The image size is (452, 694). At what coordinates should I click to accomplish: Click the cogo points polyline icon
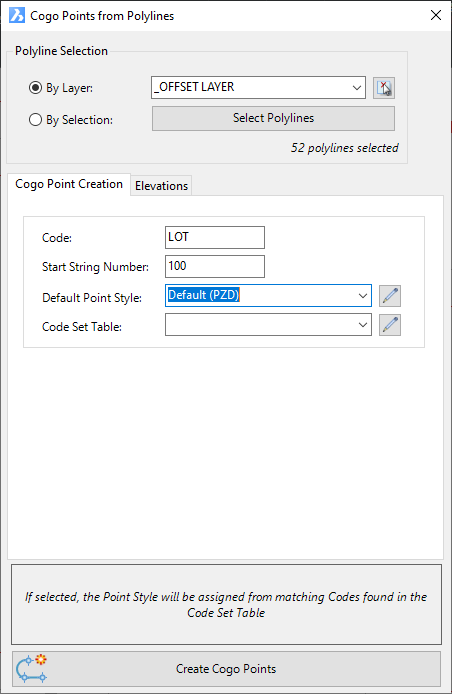tap(31, 669)
